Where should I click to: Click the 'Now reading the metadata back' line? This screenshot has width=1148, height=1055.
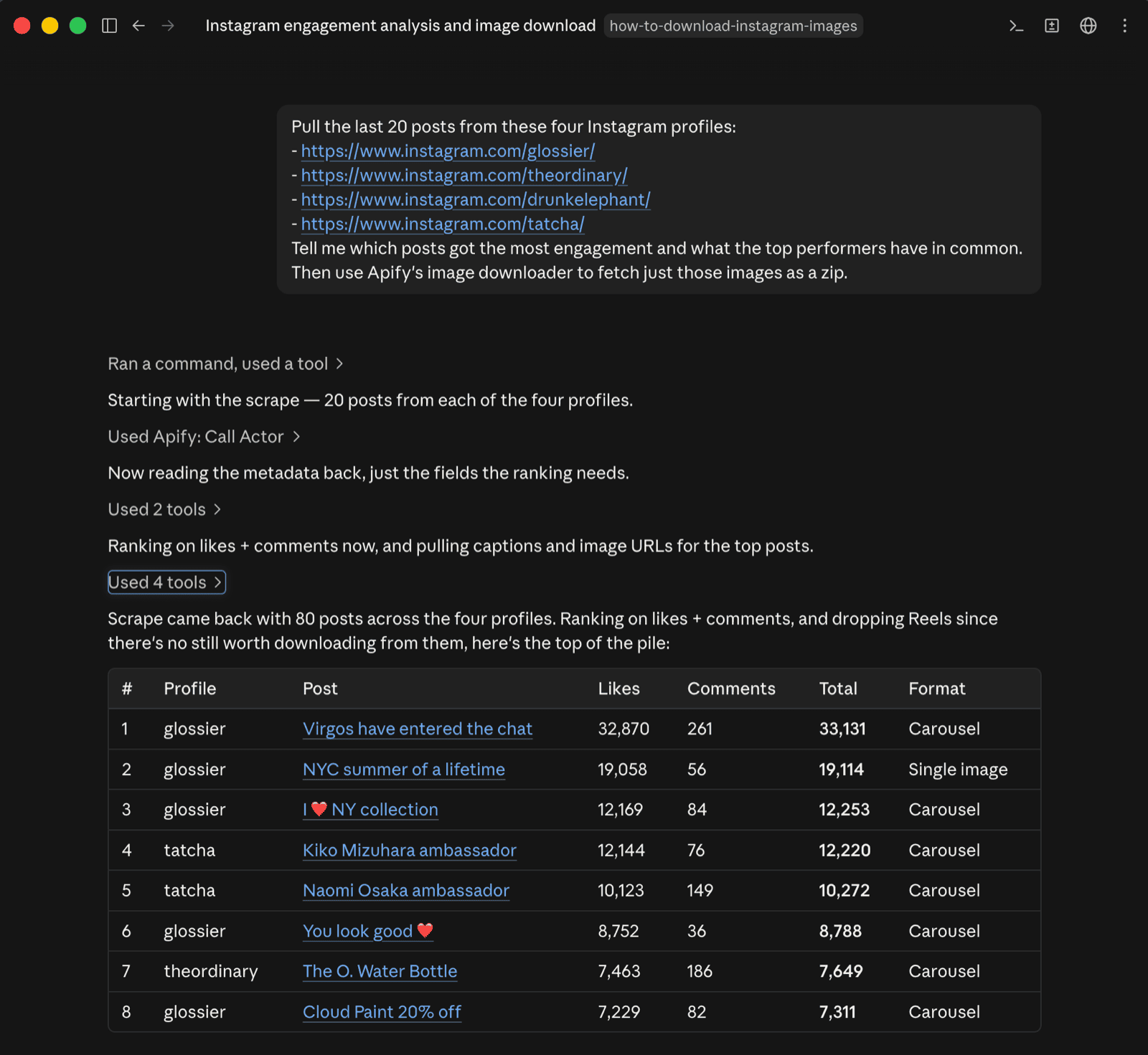click(368, 473)
